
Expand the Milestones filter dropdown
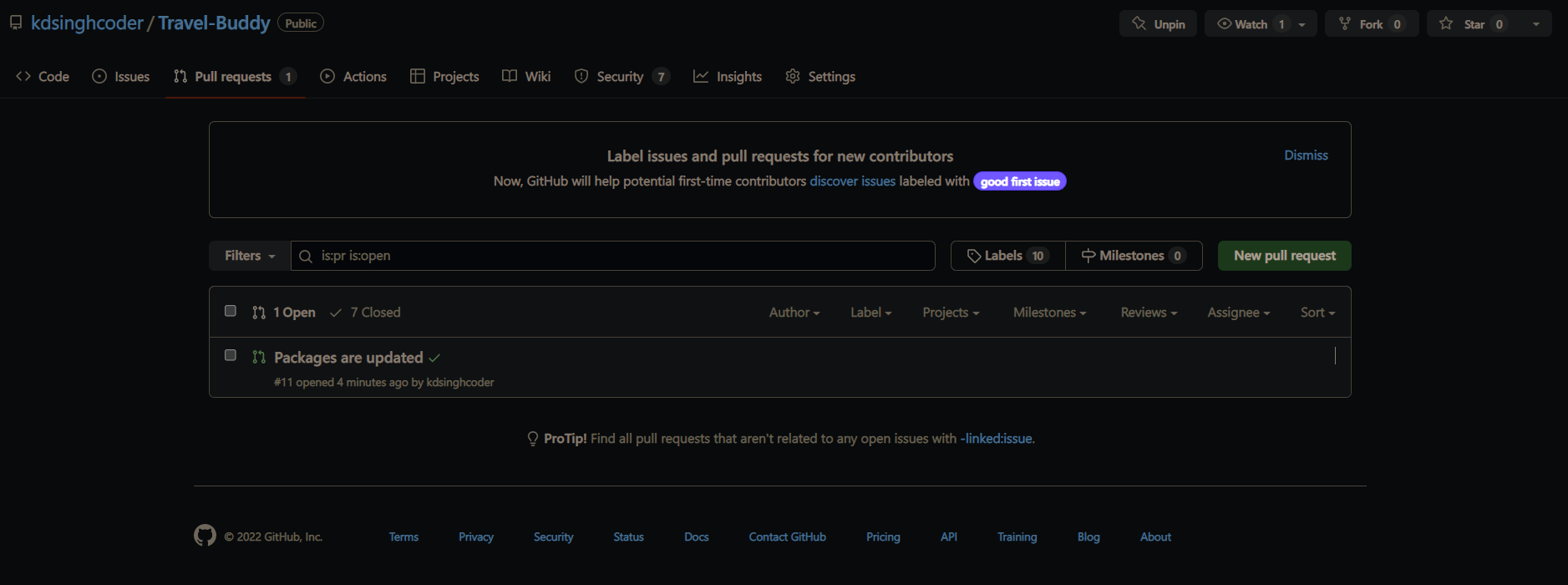pyautogui.click(x=1050, y=313)
